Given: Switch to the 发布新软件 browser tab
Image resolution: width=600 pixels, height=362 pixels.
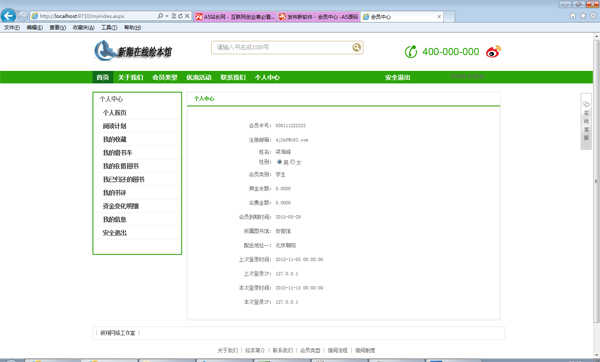Looking at the screenshot, I should [318, 16].
